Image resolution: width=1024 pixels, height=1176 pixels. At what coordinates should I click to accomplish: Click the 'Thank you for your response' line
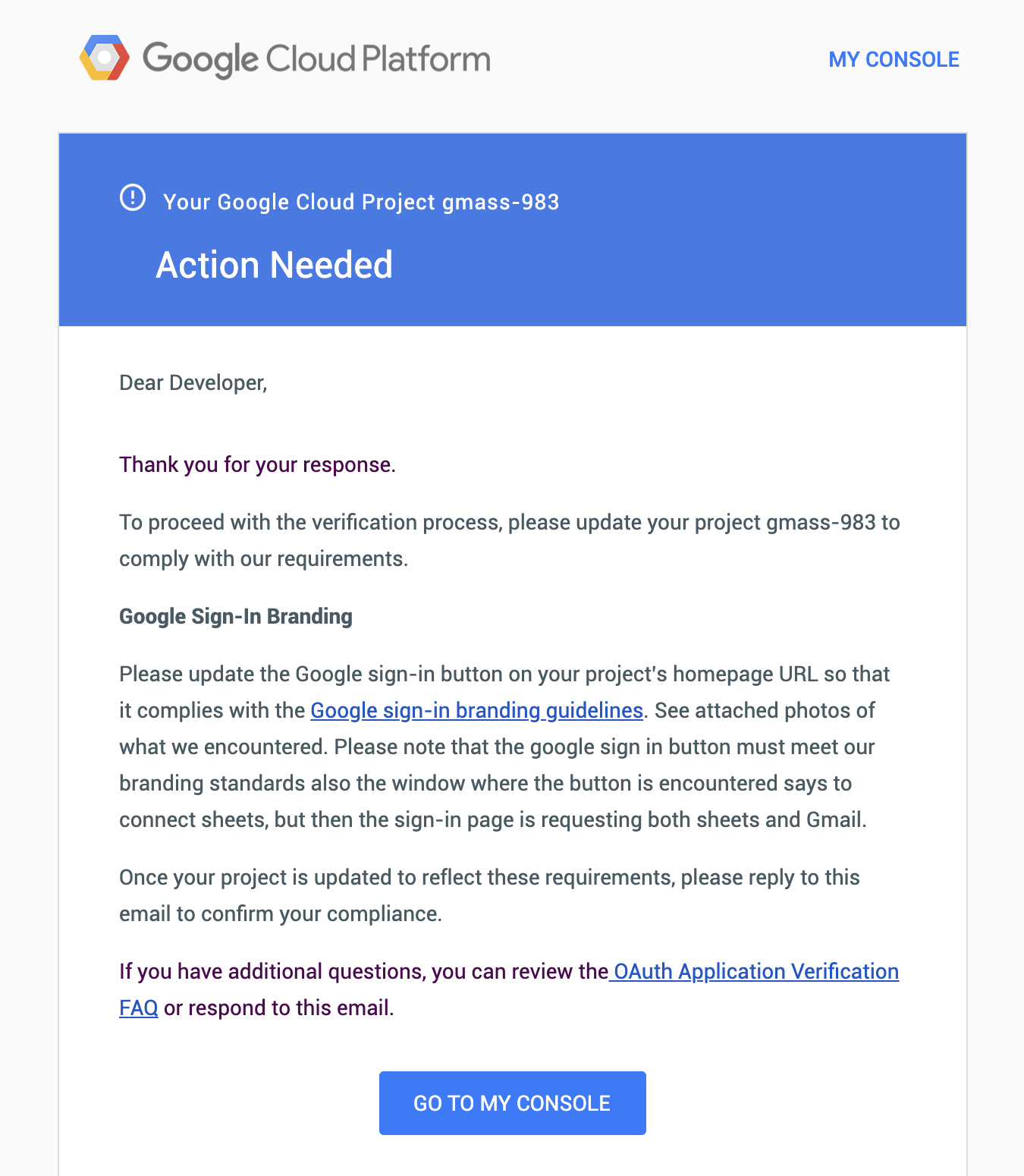257,464
